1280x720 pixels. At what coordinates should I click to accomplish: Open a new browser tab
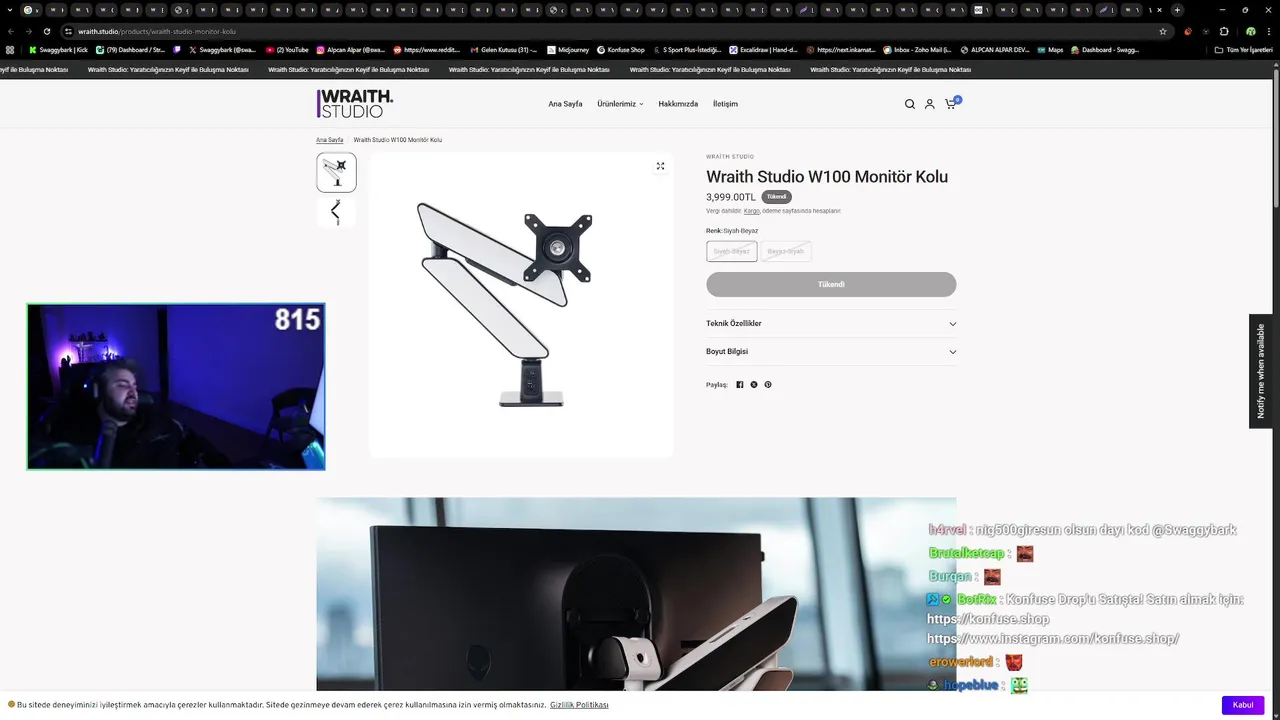[x=1177, y=10]
